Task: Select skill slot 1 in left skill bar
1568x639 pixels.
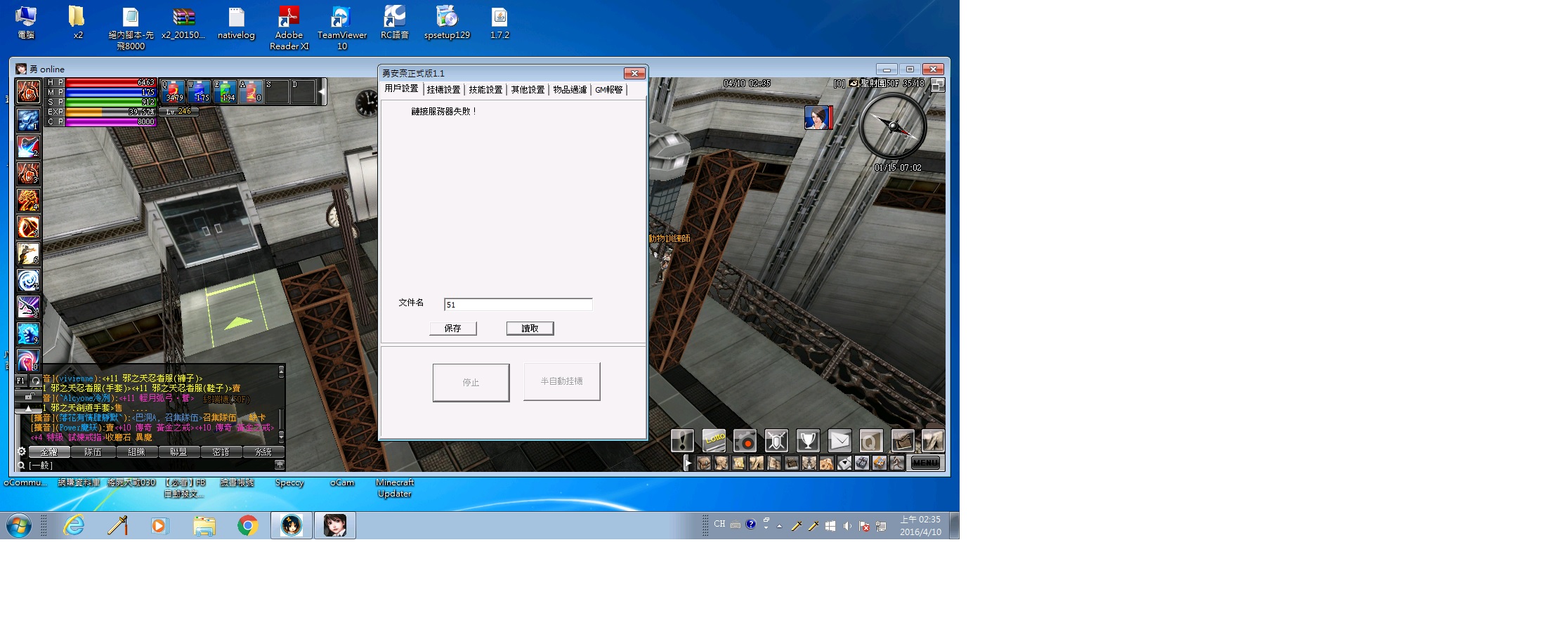Action: click(x=28, y=120)
